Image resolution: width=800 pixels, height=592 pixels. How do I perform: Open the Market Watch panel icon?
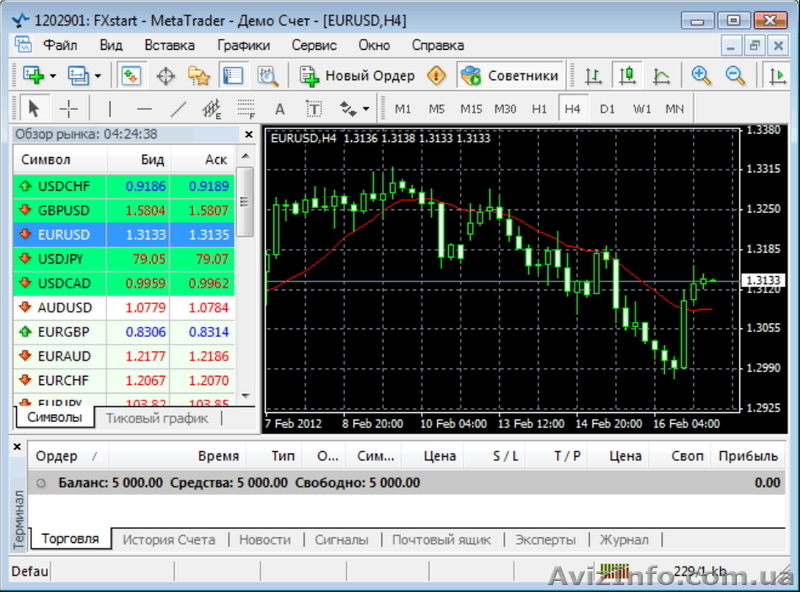[x=131, y=76]
